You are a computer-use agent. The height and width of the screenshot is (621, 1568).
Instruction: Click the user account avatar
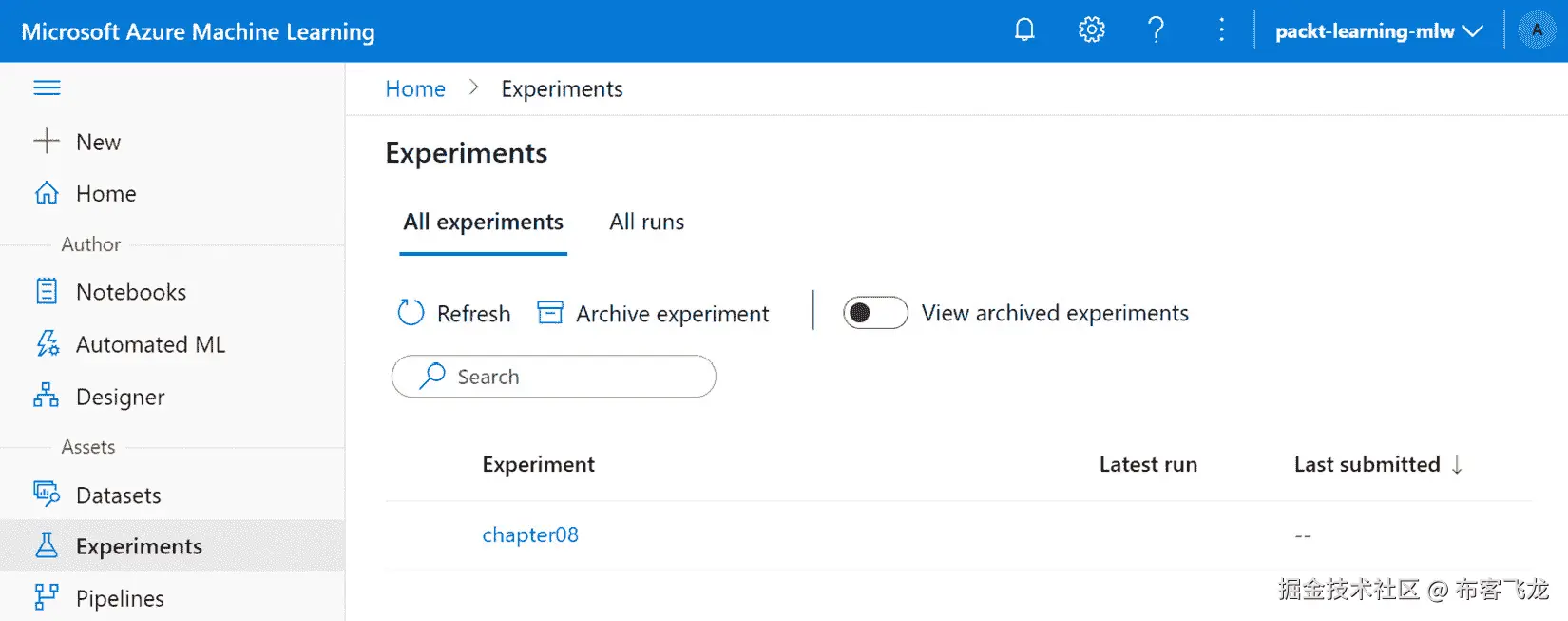click(x=1536, y=30)
